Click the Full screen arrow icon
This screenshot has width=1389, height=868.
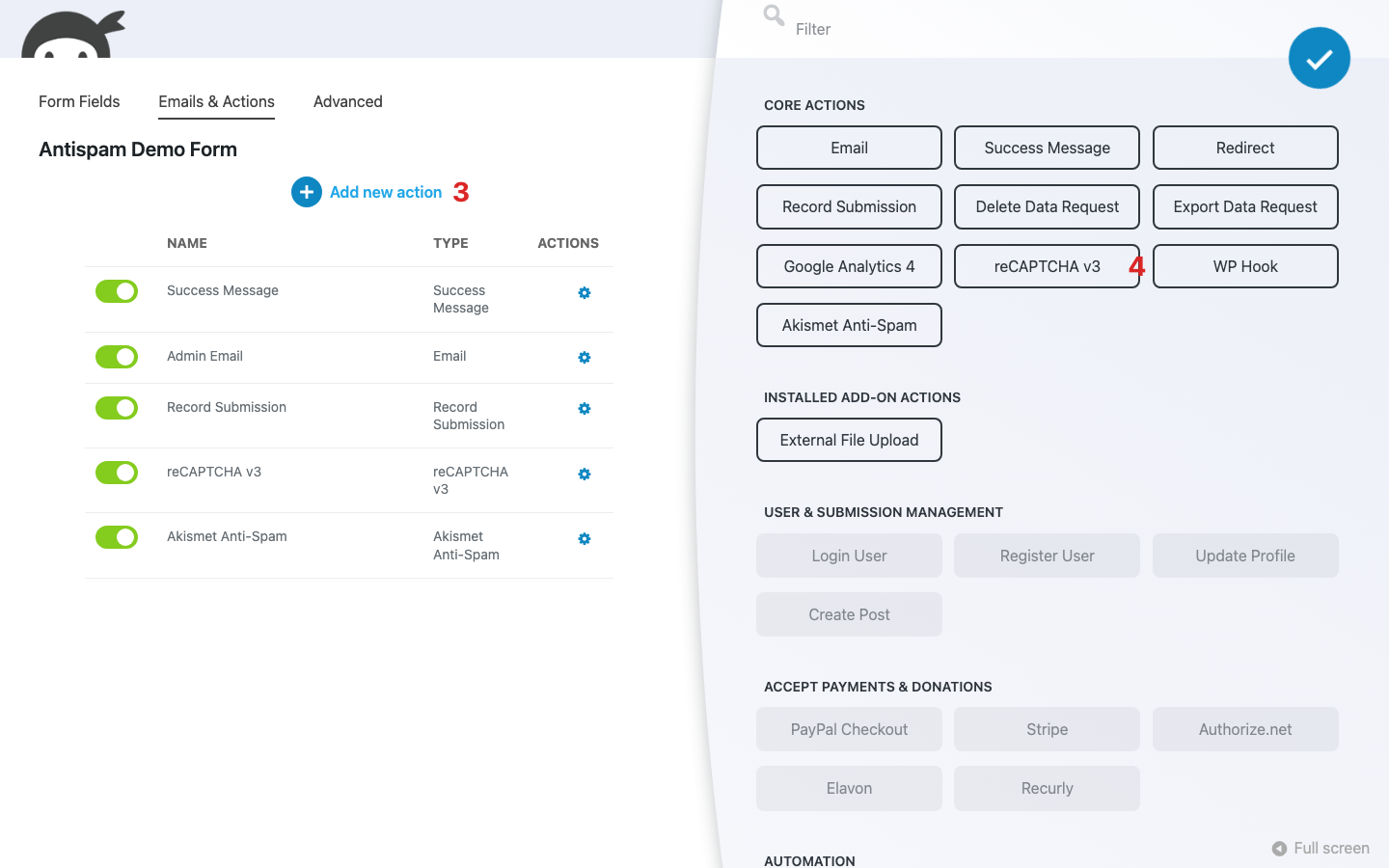1279,849
